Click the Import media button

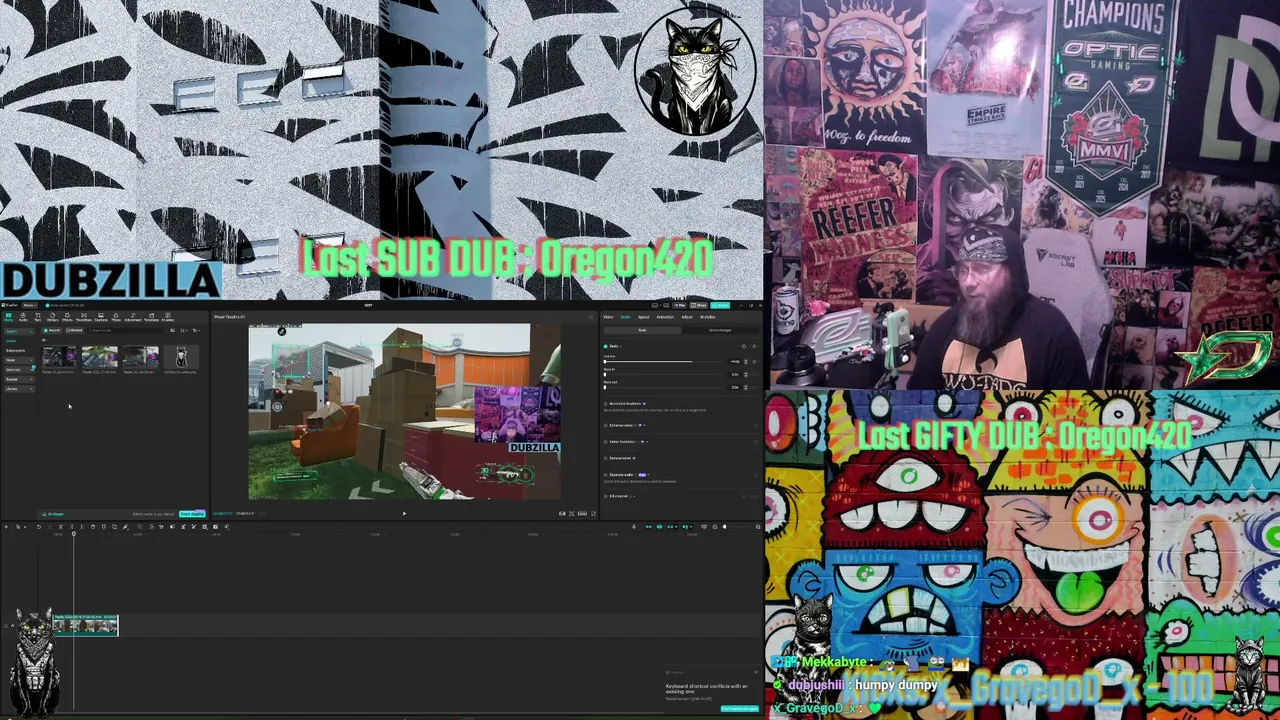(53, 330)
